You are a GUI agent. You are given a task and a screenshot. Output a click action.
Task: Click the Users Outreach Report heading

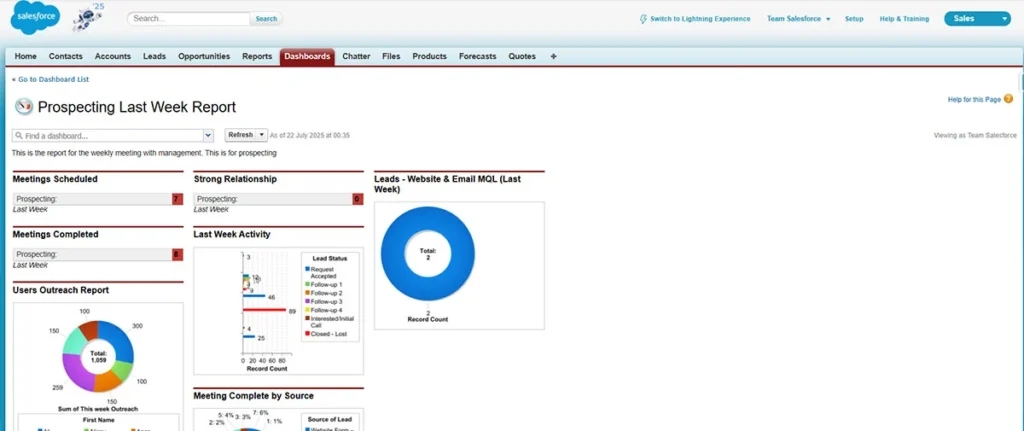(61, 290)
